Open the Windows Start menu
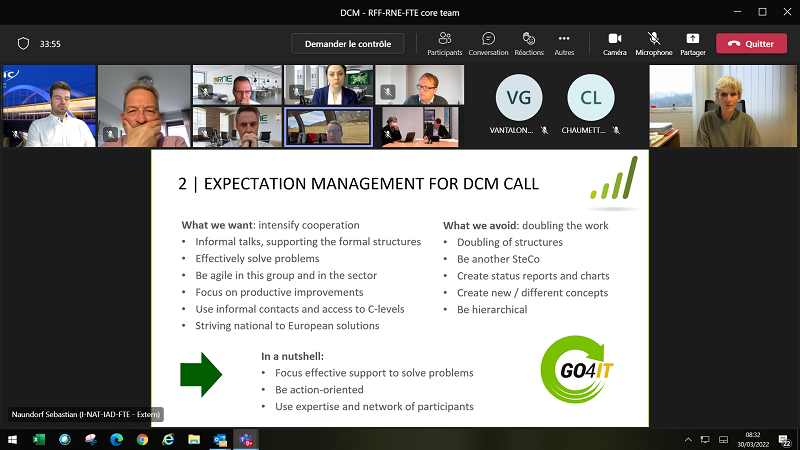This screenshot has height=450, width=800. point(13,440)
